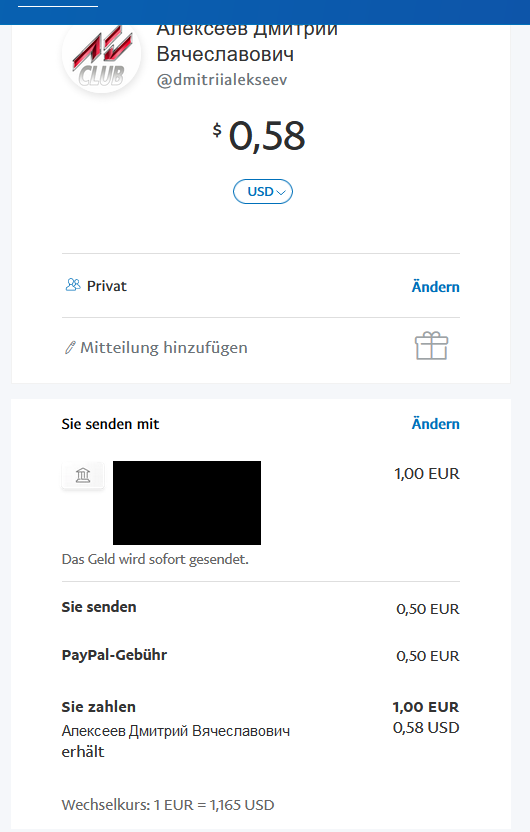Add a note in Mitteilung hinzufügen
The width and height of the screenshot is (530, 832).
164,348
